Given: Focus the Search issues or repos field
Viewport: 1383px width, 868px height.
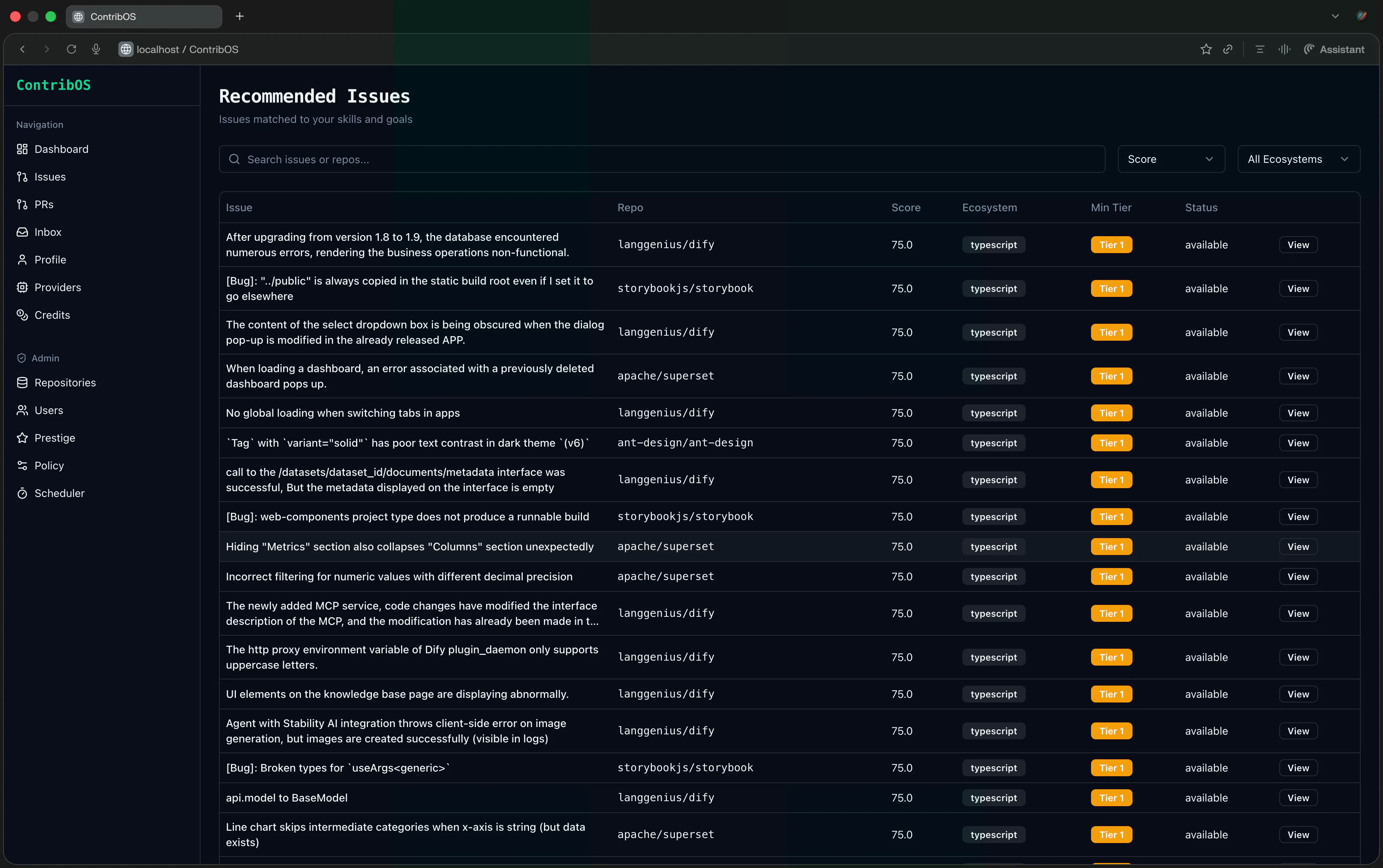Looking at the screenshot, I should coord(662,159).
